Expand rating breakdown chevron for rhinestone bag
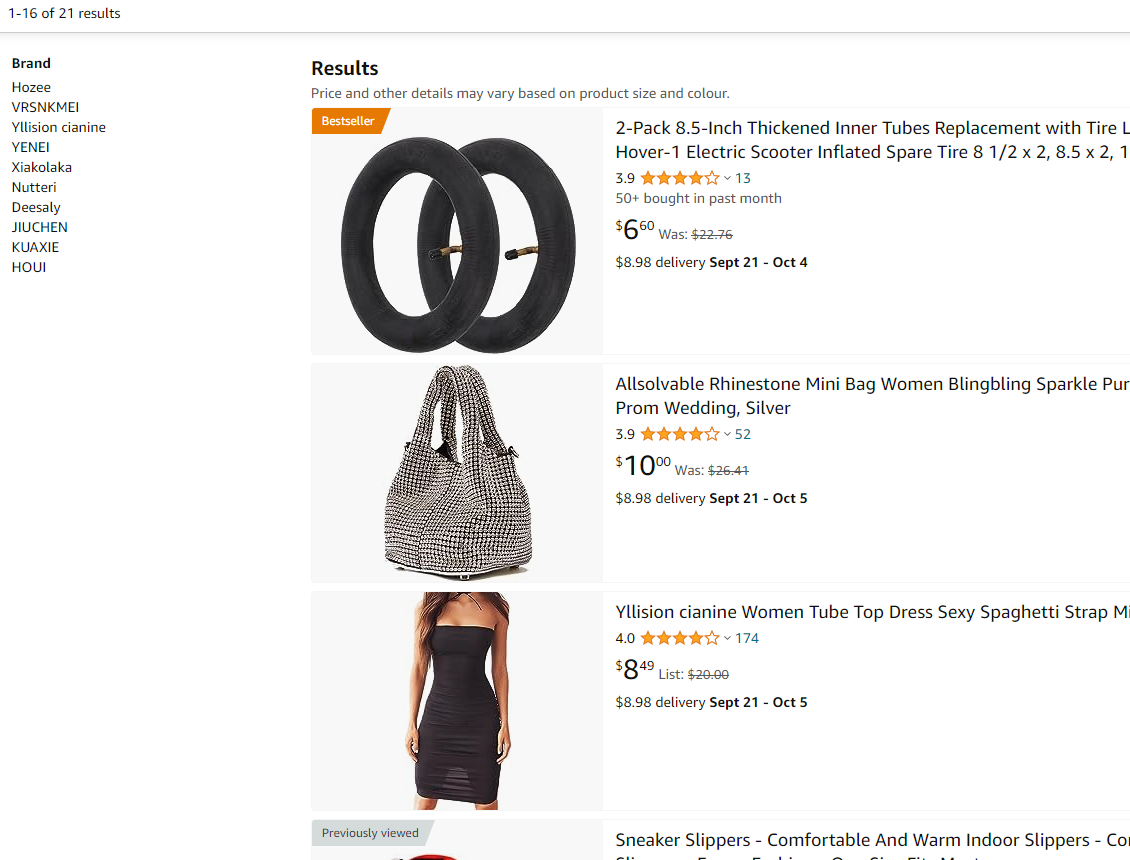Screen dimensions: 1130x860 [727, 435]
